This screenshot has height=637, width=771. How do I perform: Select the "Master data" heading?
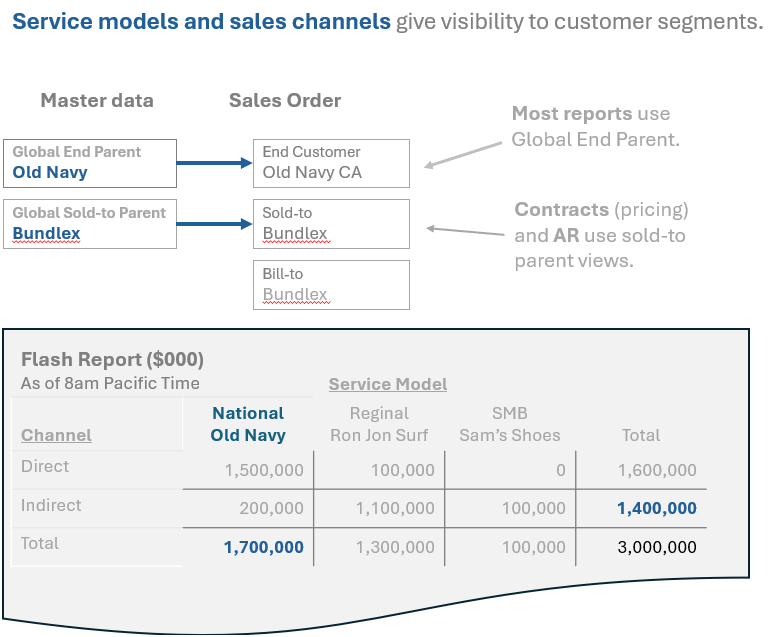pyautogui.click(x=97, y=100)
